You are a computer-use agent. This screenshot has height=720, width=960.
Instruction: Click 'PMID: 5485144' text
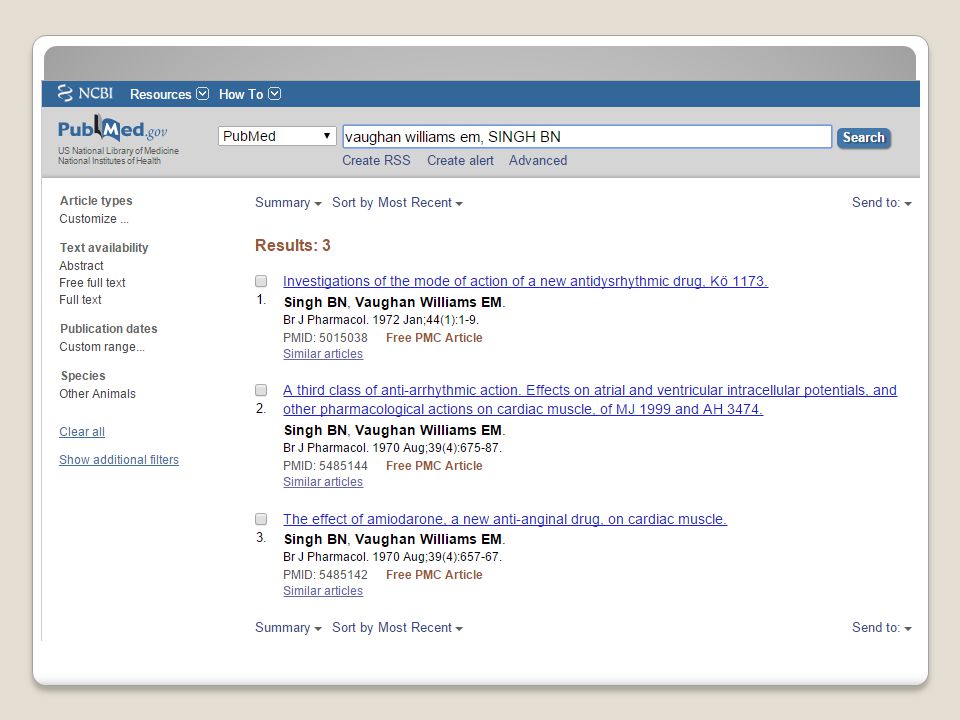click(x=325, y=466)
